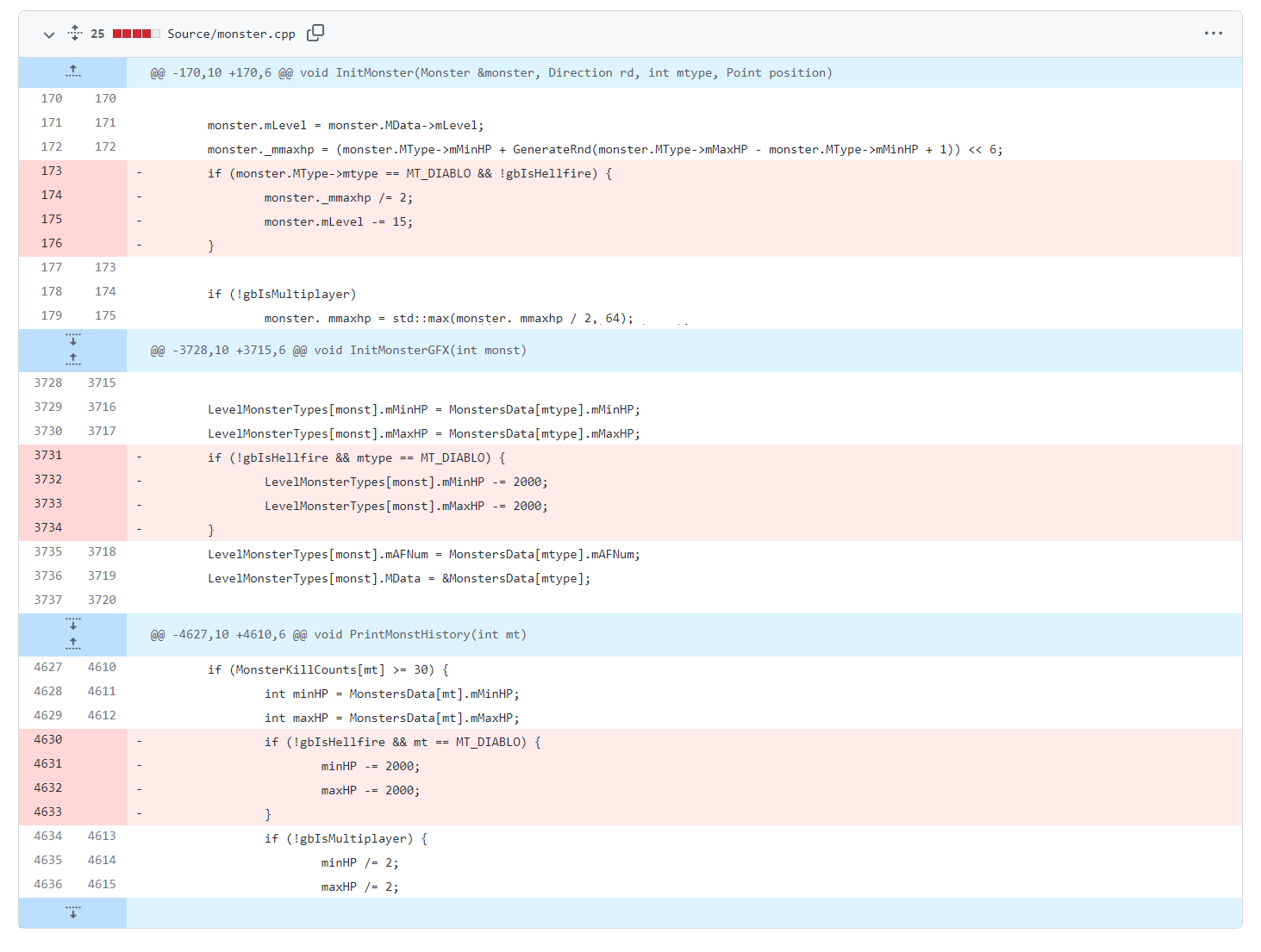Click the deleted line monster.mLevel -= 15;
1261x952 pixels.
click(338, 221)
